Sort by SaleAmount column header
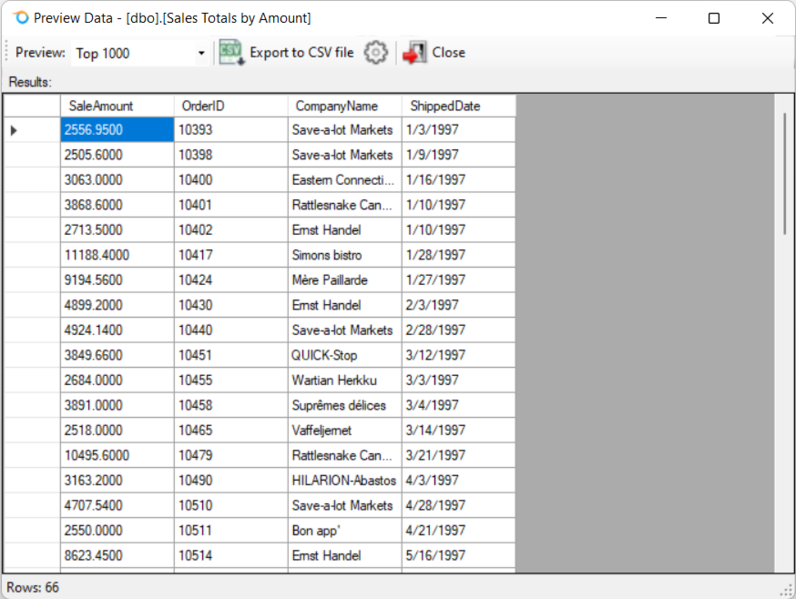Screen dimensions: 796x599 (117, 106)
